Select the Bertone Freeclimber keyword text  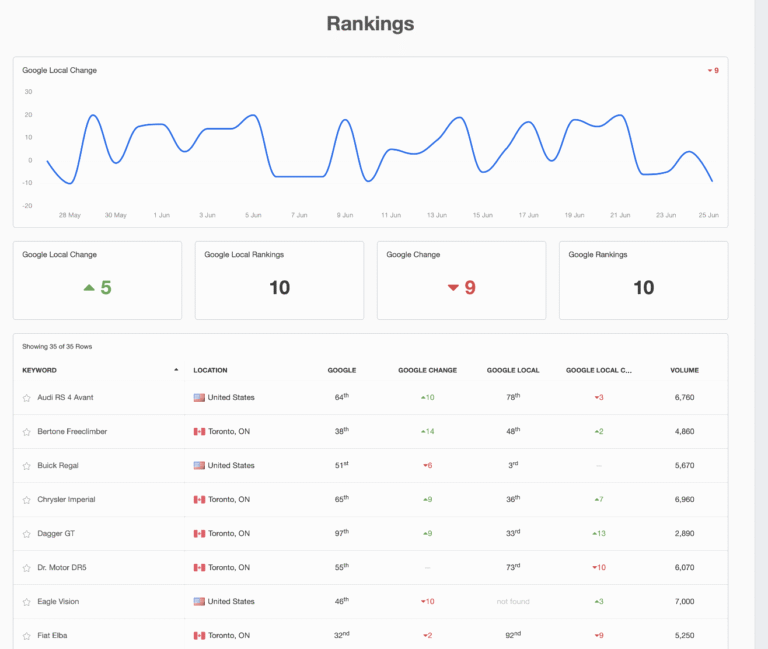(x=72, y=432)
